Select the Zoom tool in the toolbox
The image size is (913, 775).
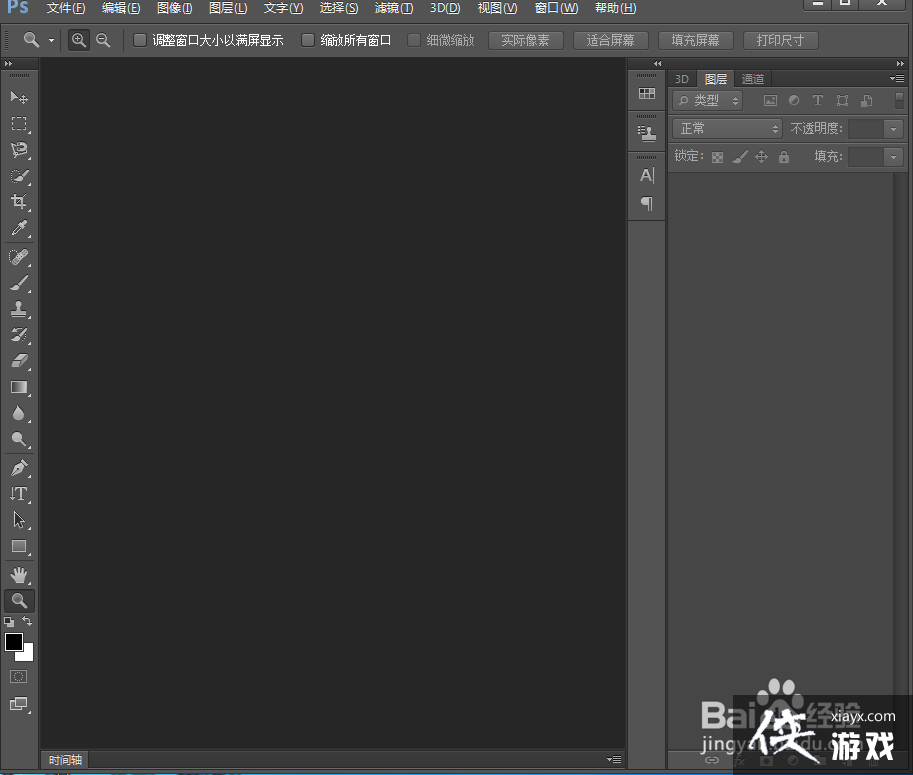click(x=19, y=601)
